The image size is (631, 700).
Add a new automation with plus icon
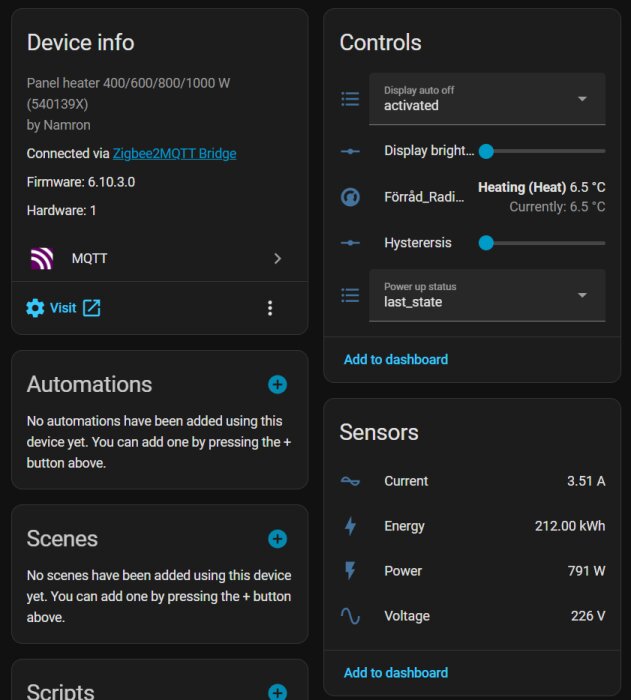(277, 384)
